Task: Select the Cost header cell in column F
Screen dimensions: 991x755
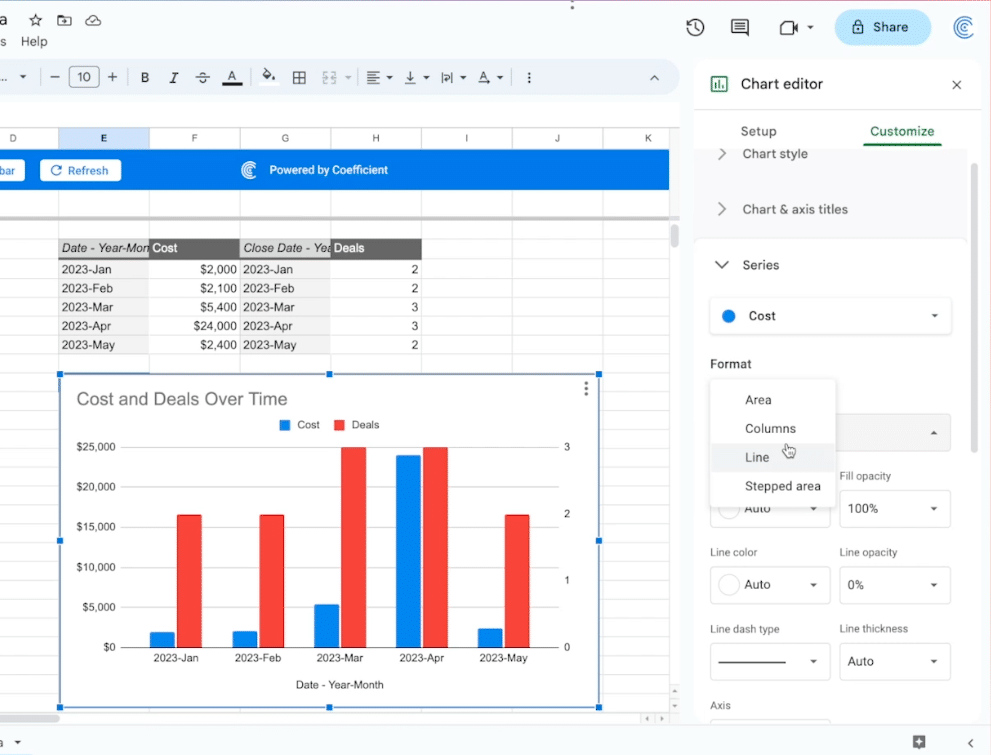Action: (x=195, y=248)
